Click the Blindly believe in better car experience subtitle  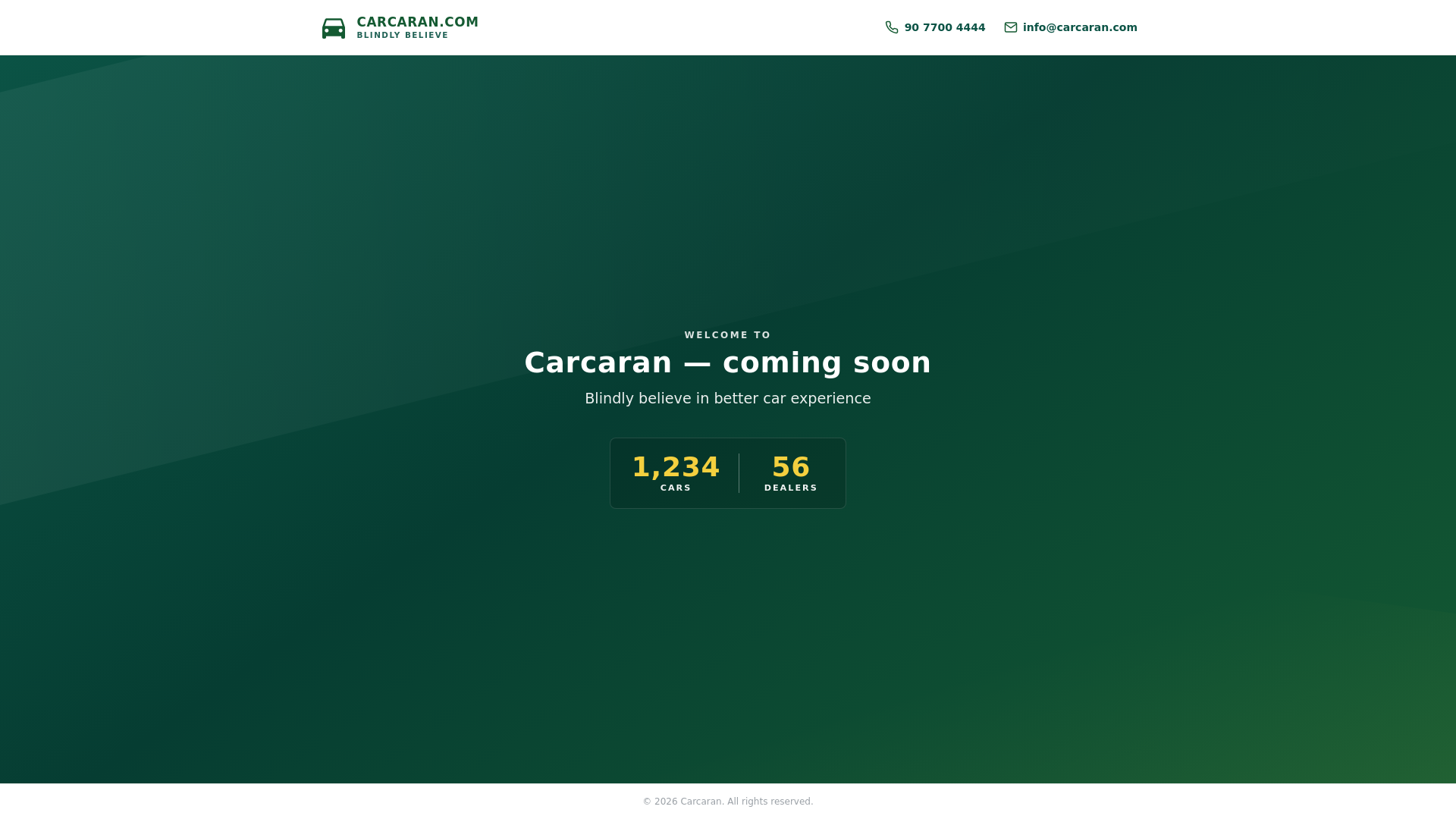(x=728, y=399)
